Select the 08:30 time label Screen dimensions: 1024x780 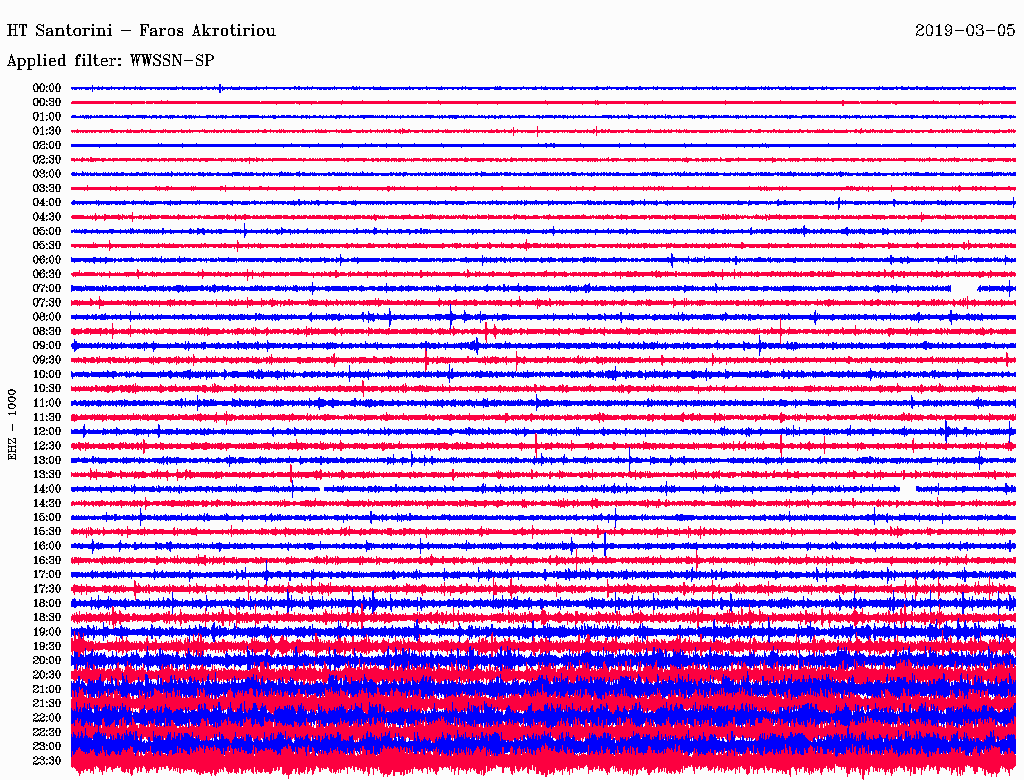point(47,332)
